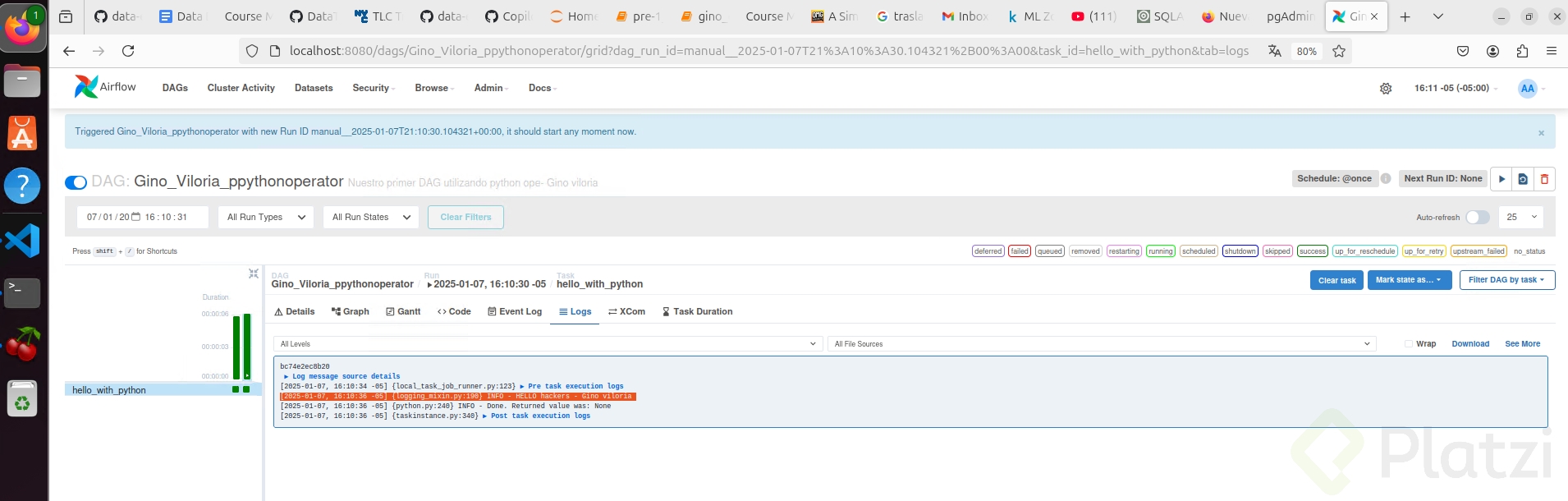Go to the DAGs page link

(175, 88)
